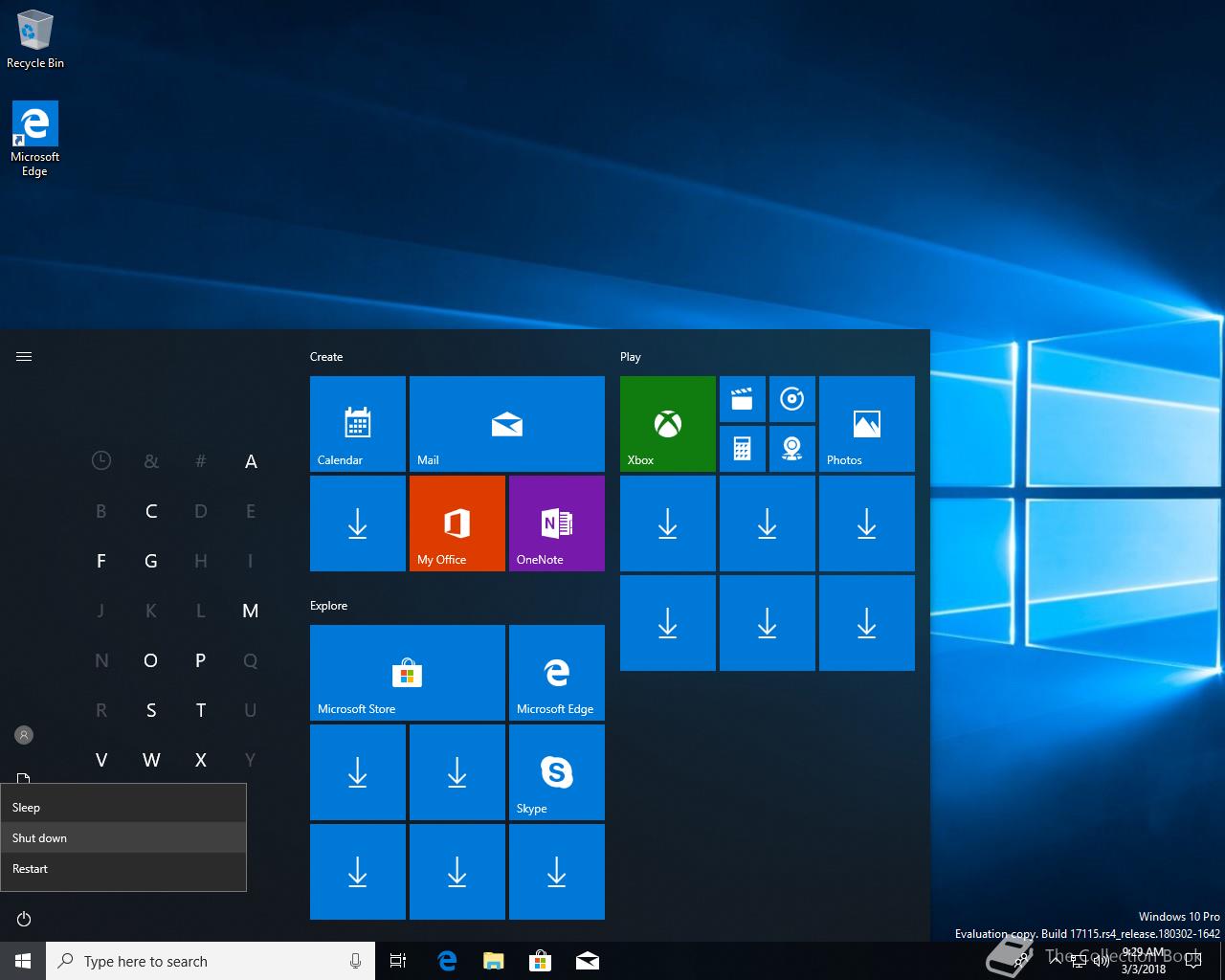This screenshot has width=1225, height=980.
Task: Click the Play group header
Action: [x=631, y=357]
